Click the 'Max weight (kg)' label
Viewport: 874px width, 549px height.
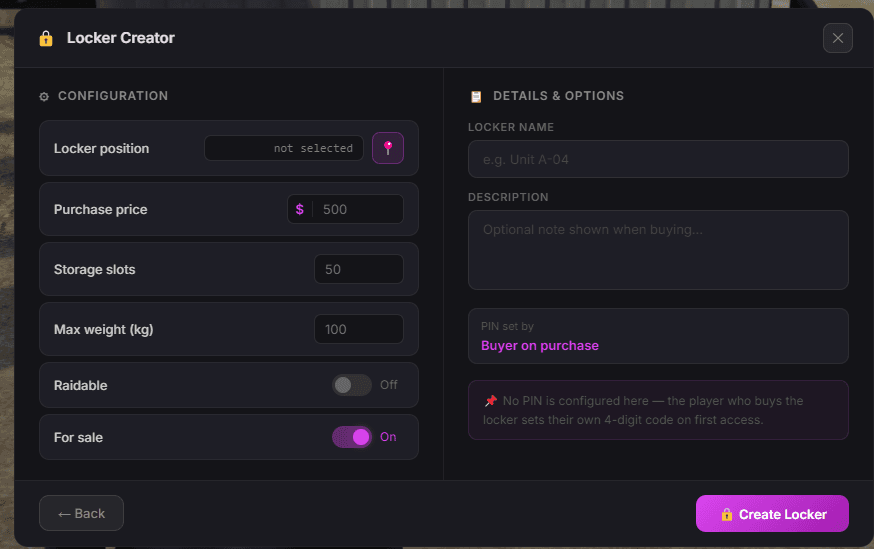pyautogui.click(x=104, y=330)
